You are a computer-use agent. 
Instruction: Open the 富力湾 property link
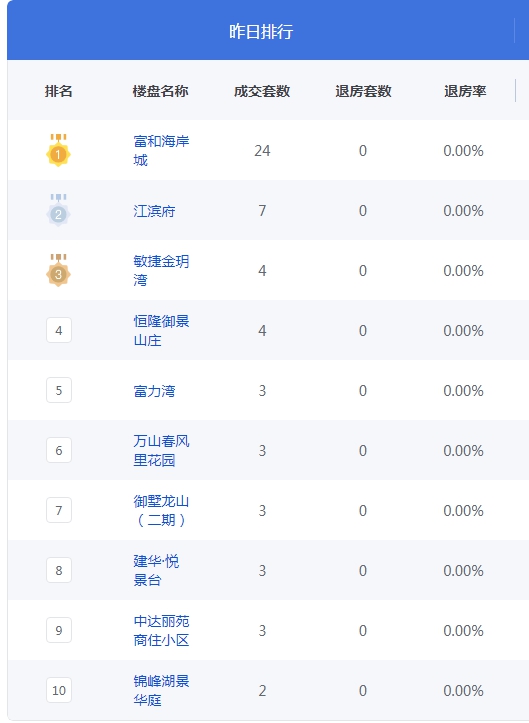(x=155, y=391)
